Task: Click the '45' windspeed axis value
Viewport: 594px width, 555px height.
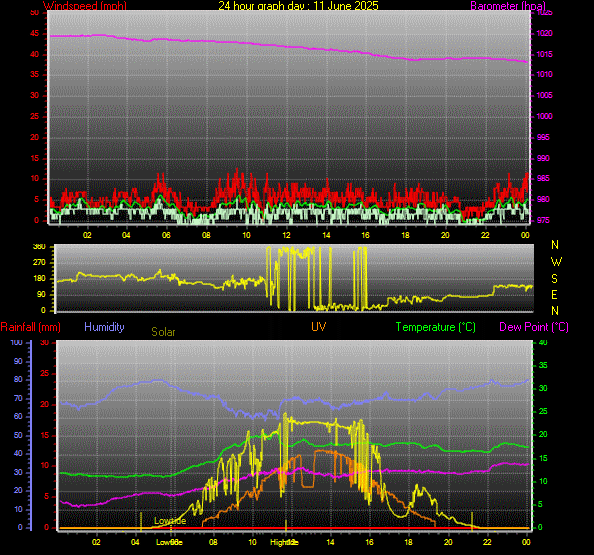Action: [34, 33]
